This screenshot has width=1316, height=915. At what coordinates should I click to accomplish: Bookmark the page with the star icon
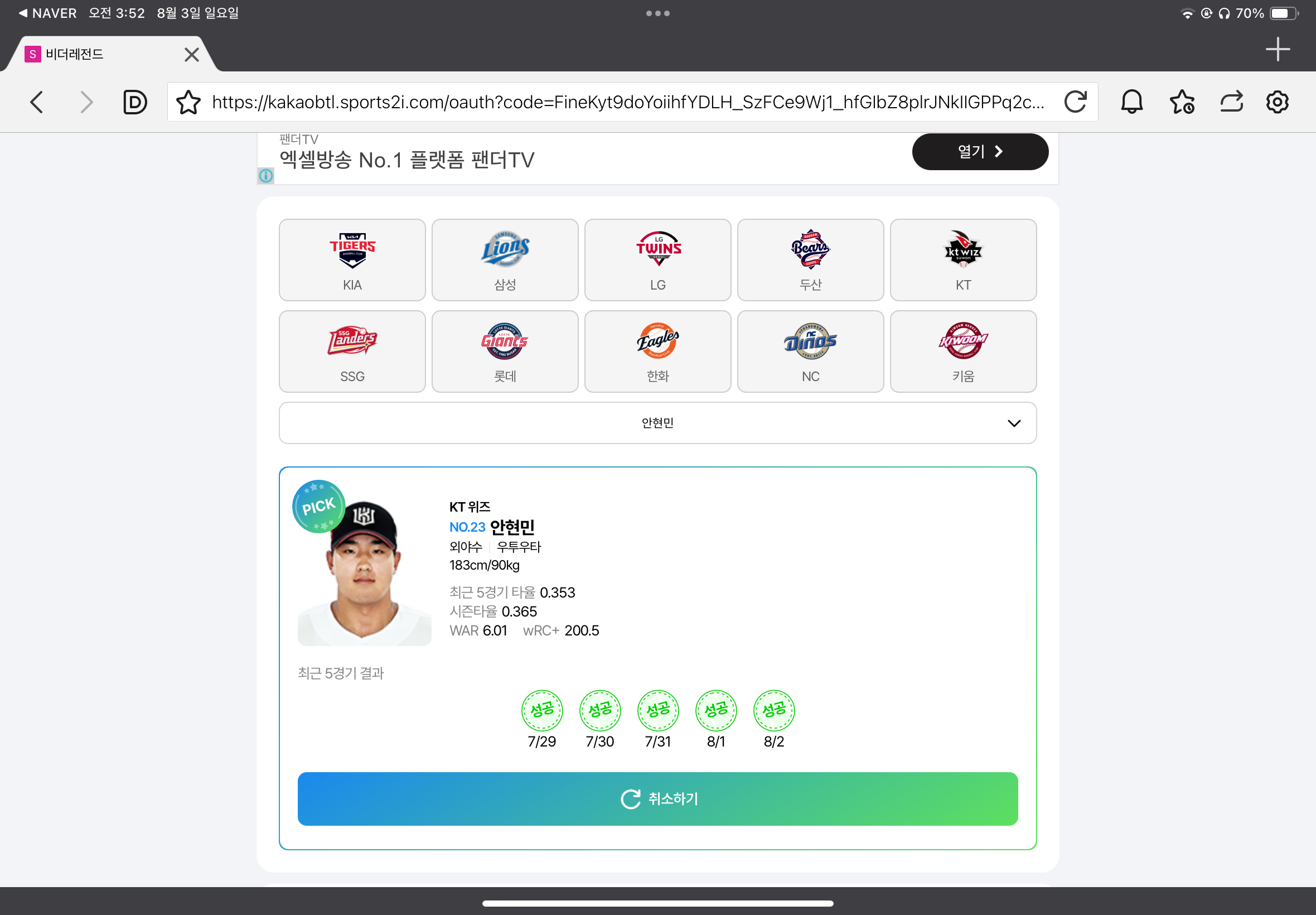pos(188,102)
